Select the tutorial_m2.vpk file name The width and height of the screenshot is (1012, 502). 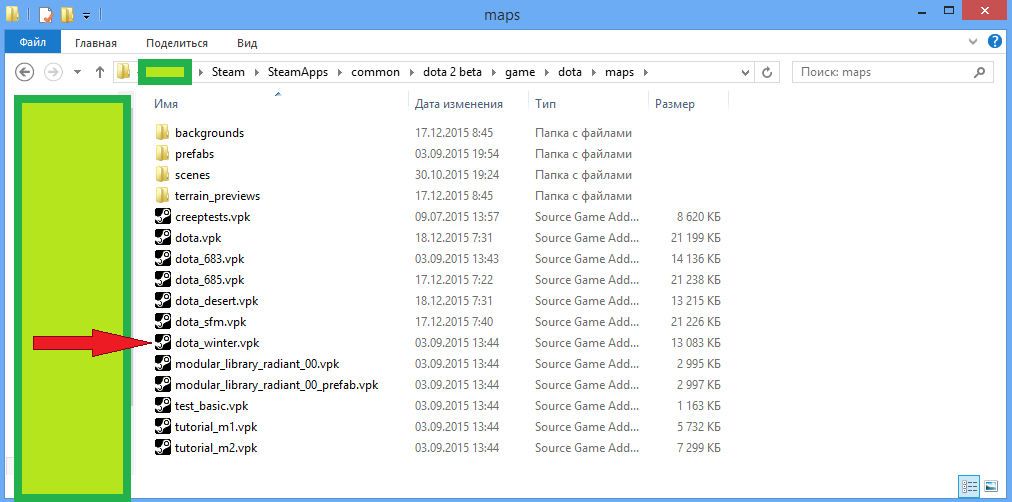click(x=216, y=447)
